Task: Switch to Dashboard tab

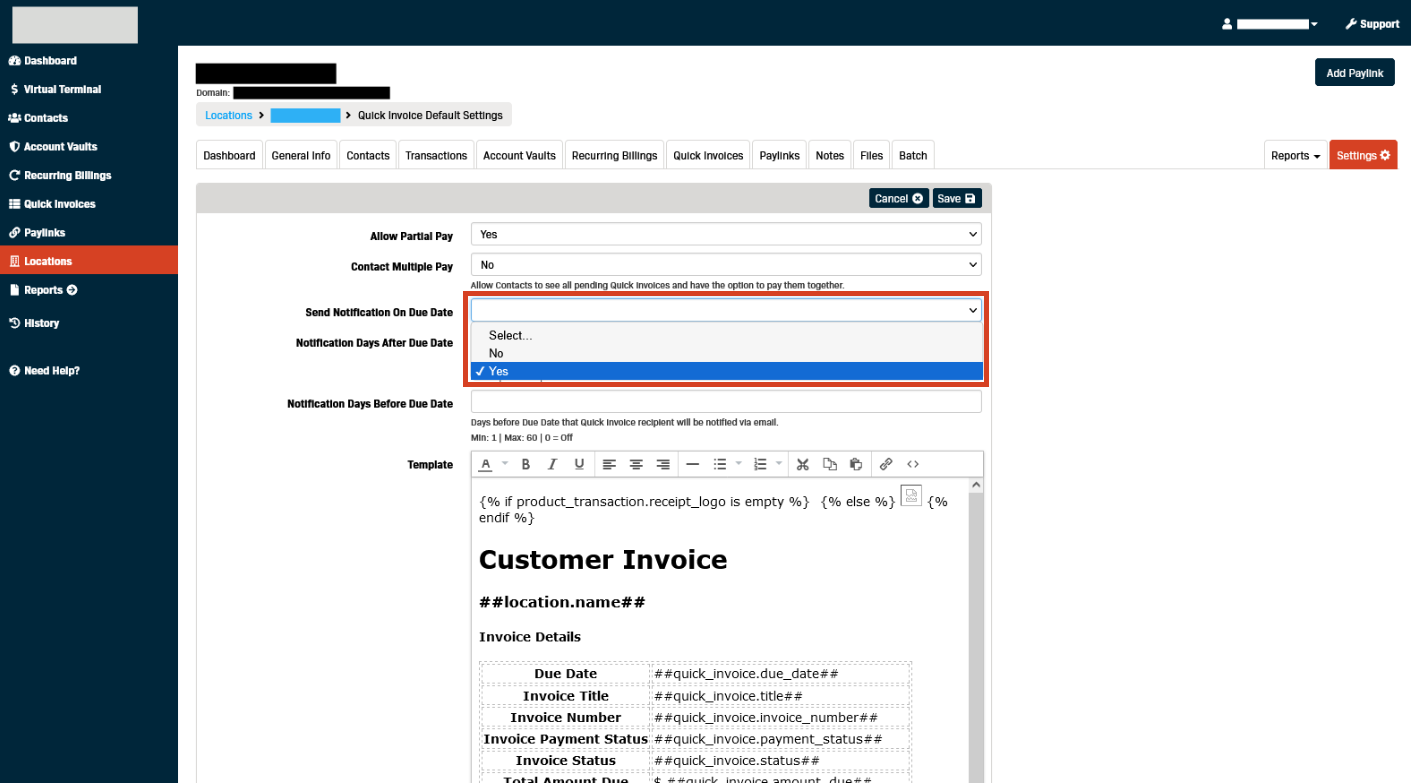Action: [229, 155]
